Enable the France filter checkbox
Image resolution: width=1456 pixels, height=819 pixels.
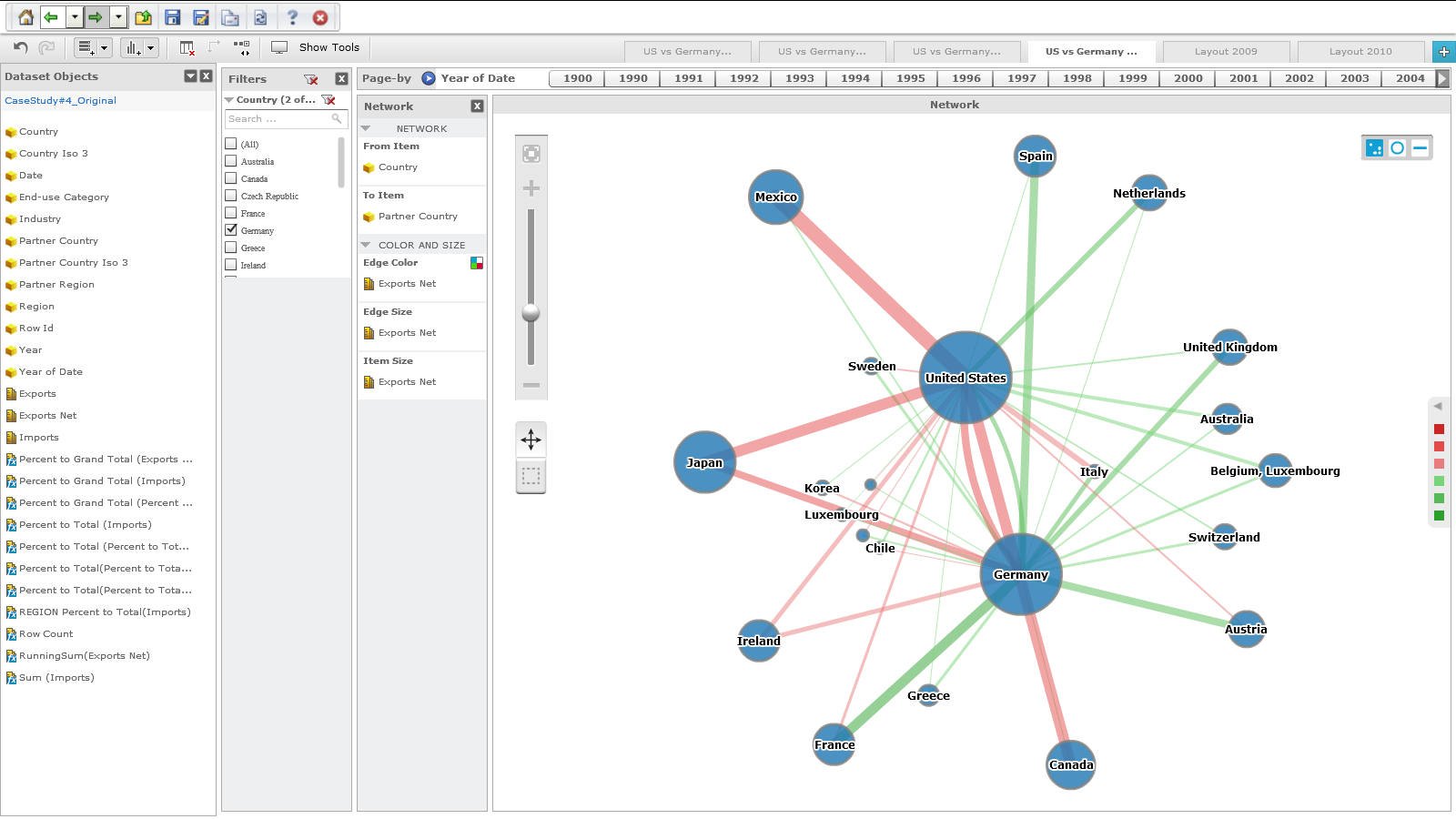tap(231, 213)
